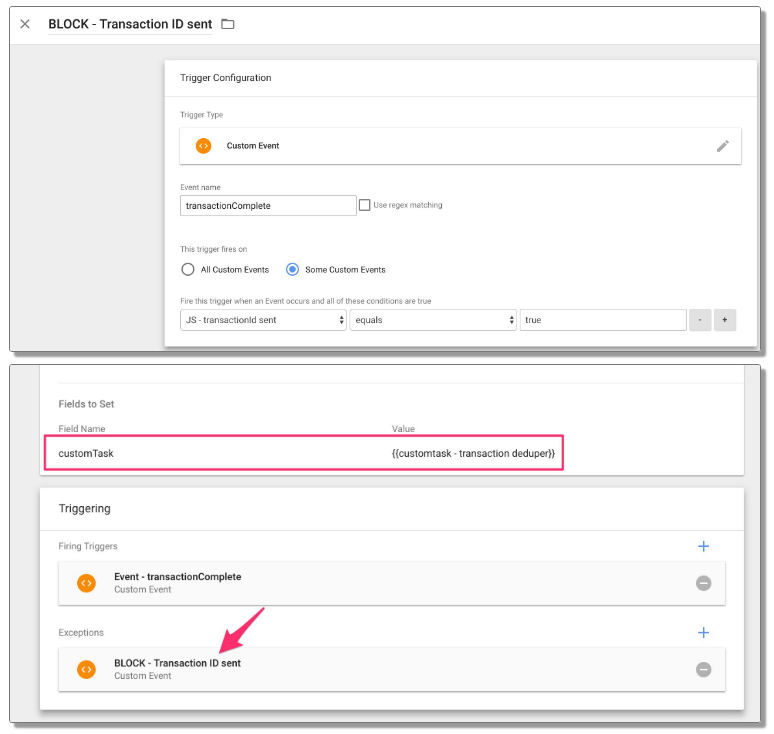Close the trigger editor with X icon

click(25, 24)
